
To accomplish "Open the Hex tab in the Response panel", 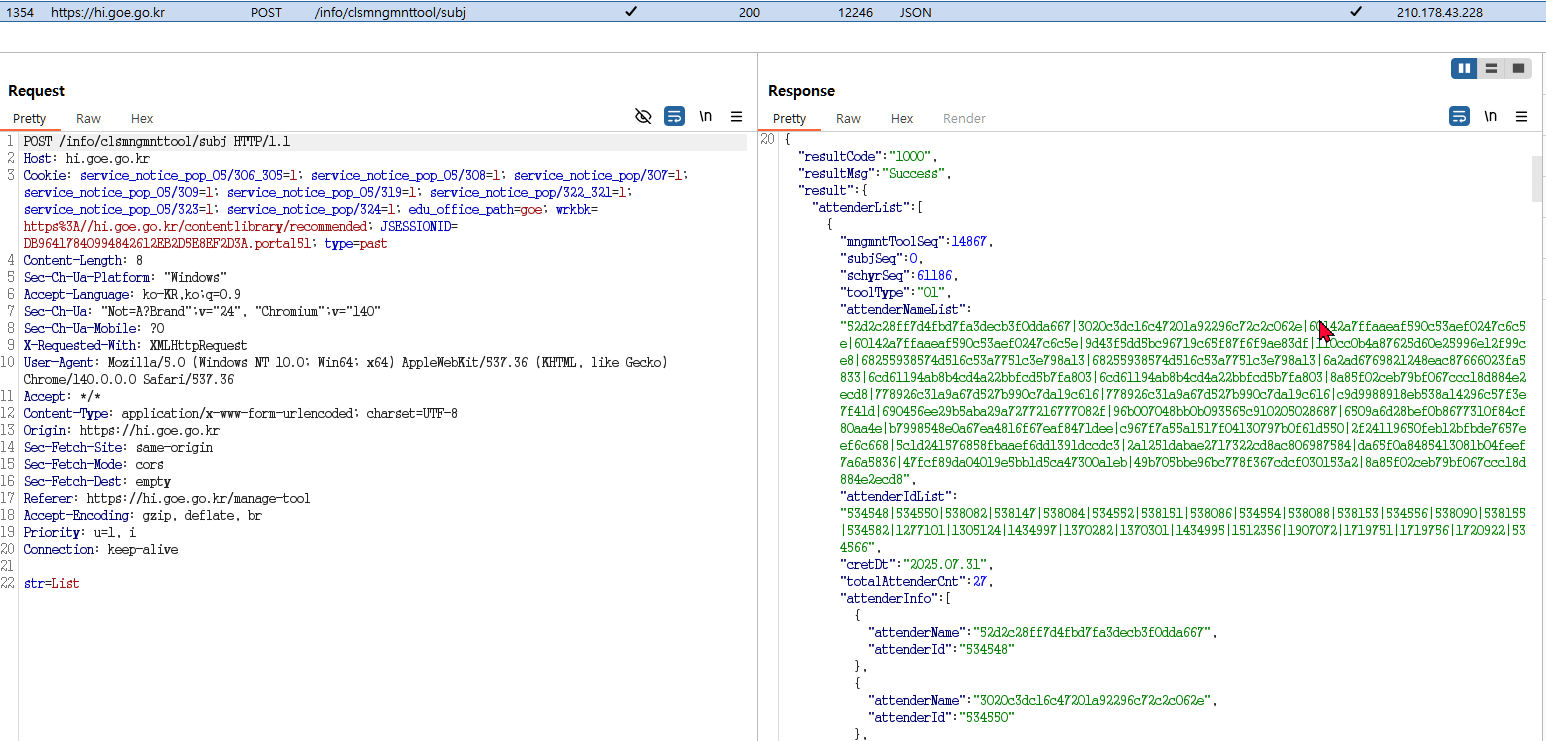I will pyautogui.click(x=902, y=118).
